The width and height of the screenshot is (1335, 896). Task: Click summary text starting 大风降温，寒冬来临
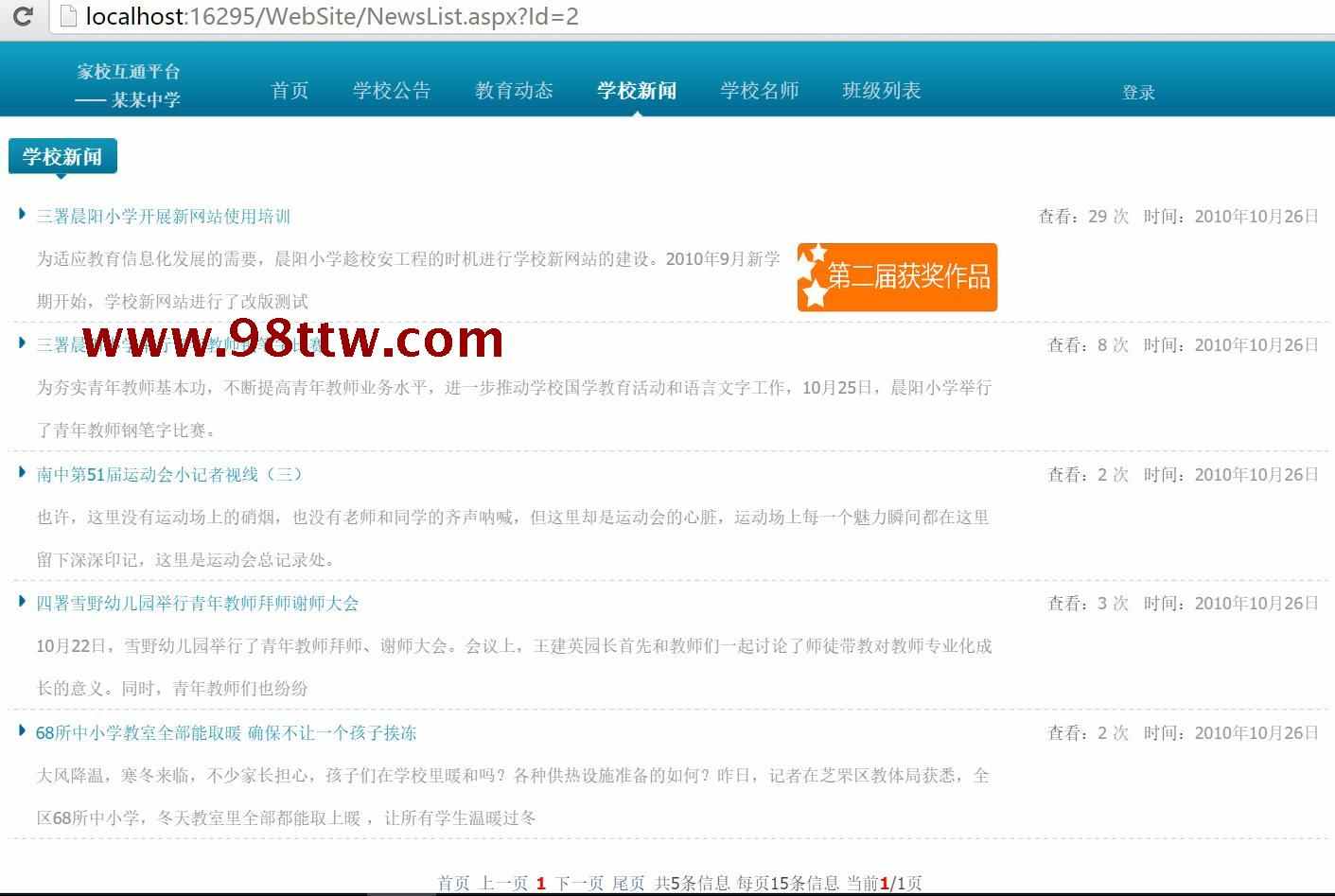coord(513,797)
